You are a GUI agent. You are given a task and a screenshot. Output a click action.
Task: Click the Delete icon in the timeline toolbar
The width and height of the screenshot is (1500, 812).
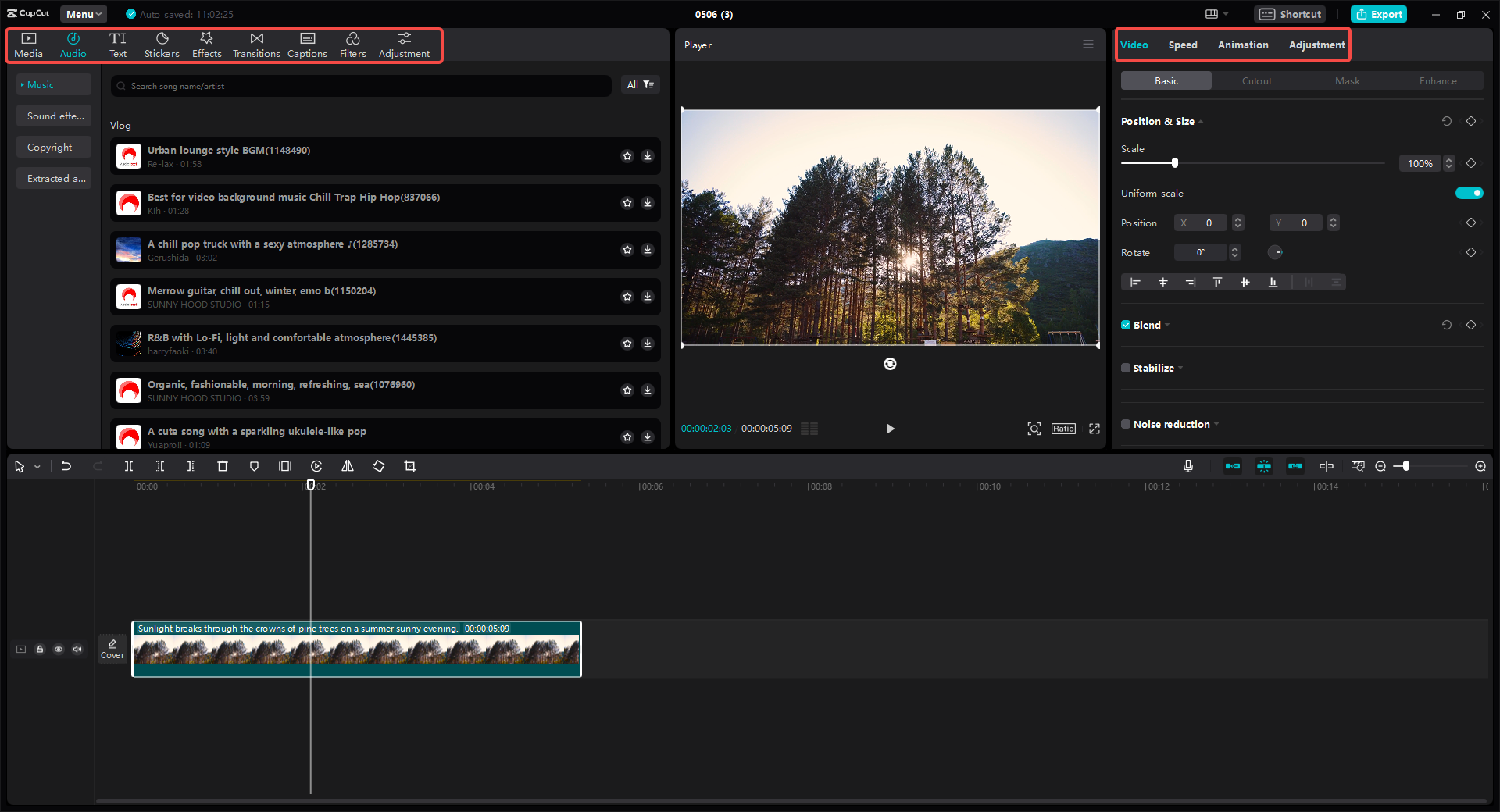coord(223,466)
